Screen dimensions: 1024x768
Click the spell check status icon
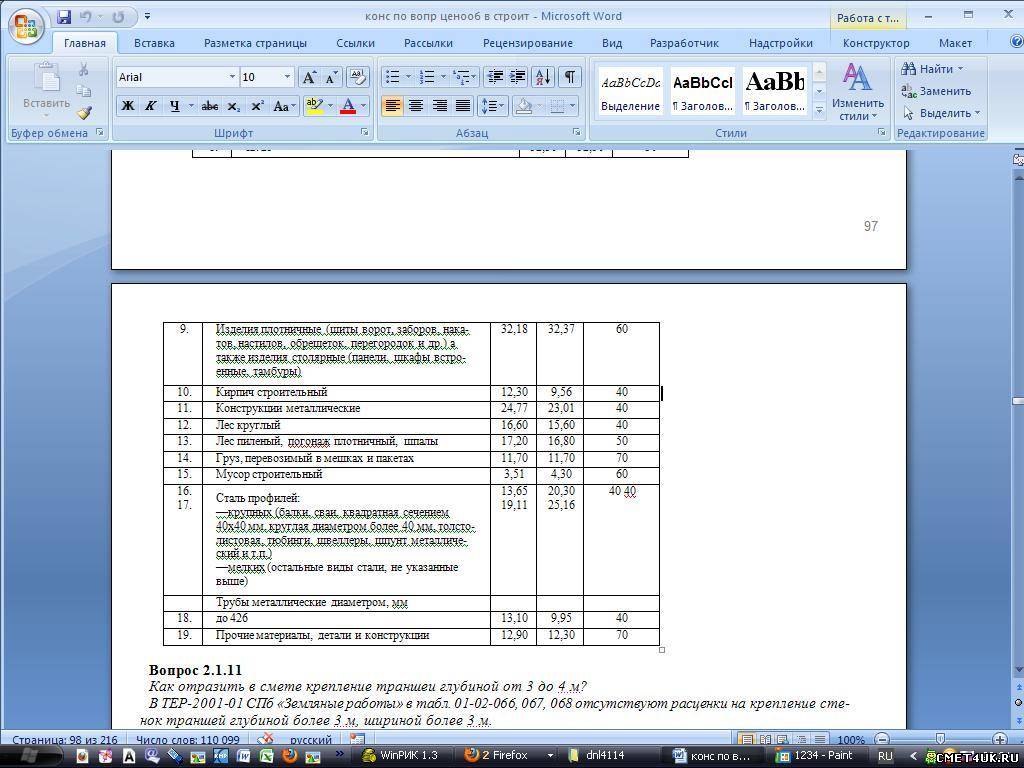(265, 739)
